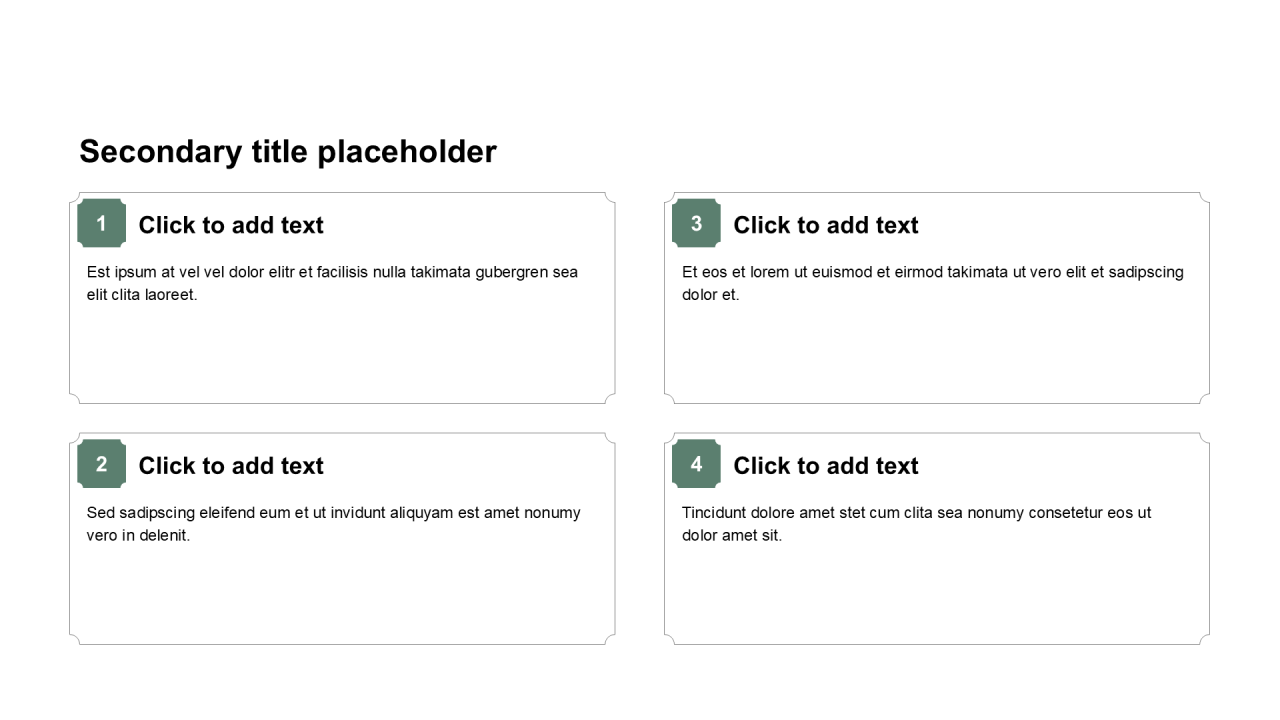The width and height of the screenshot is (1280, 720).
Task: Click the "Tincidunt dolore amet" paragraph
Action: point(916,513)
